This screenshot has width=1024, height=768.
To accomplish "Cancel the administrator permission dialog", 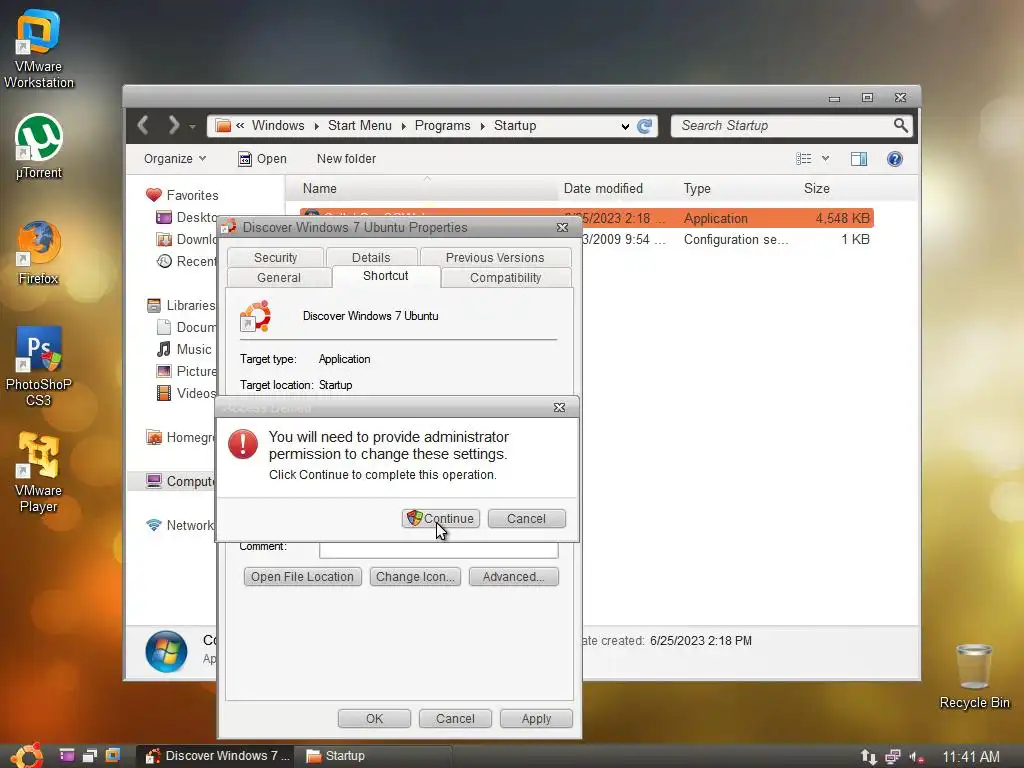I will (x=526, y=519).
